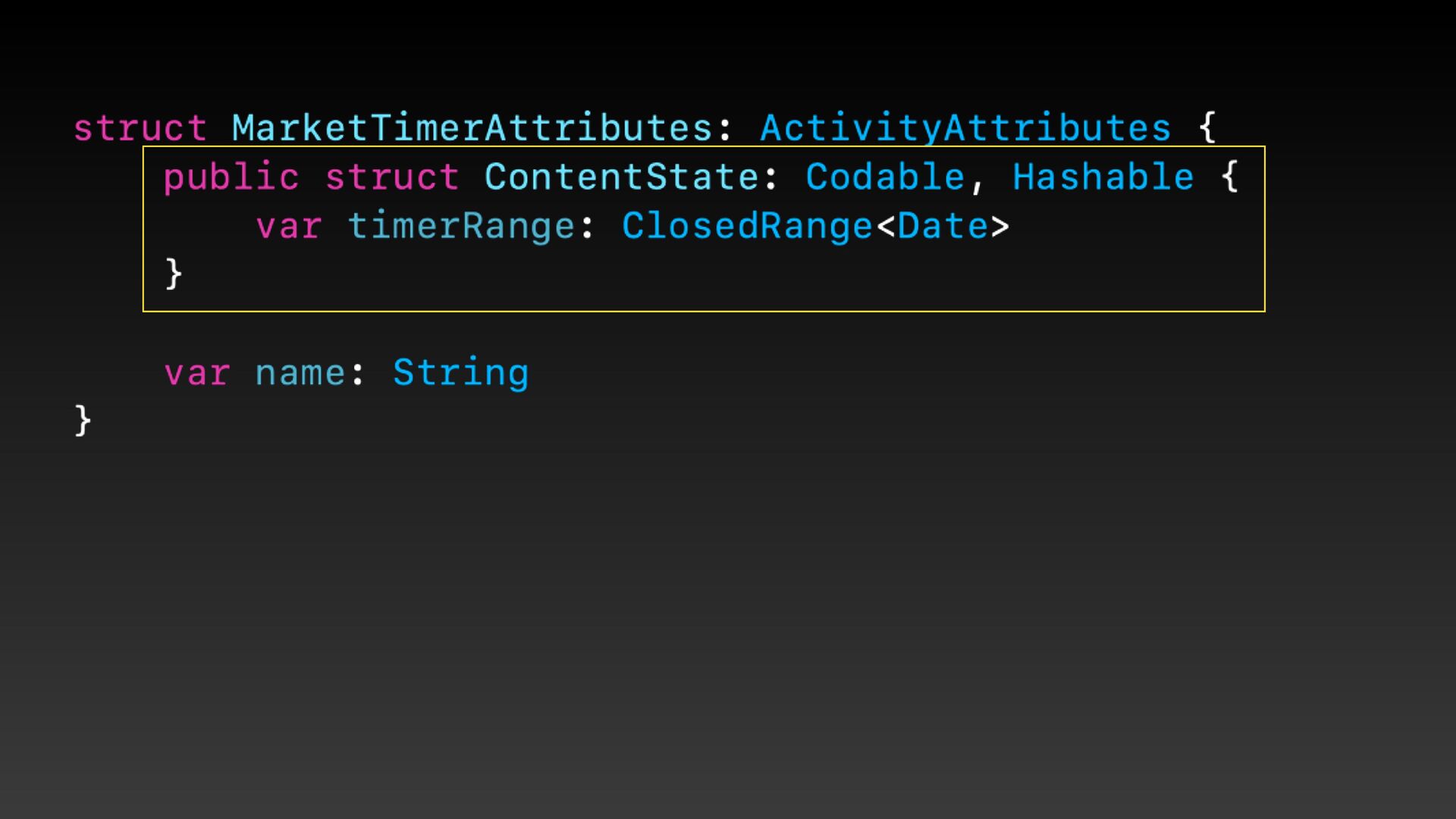Click the struct keyword after public

[x=392, y=177]
